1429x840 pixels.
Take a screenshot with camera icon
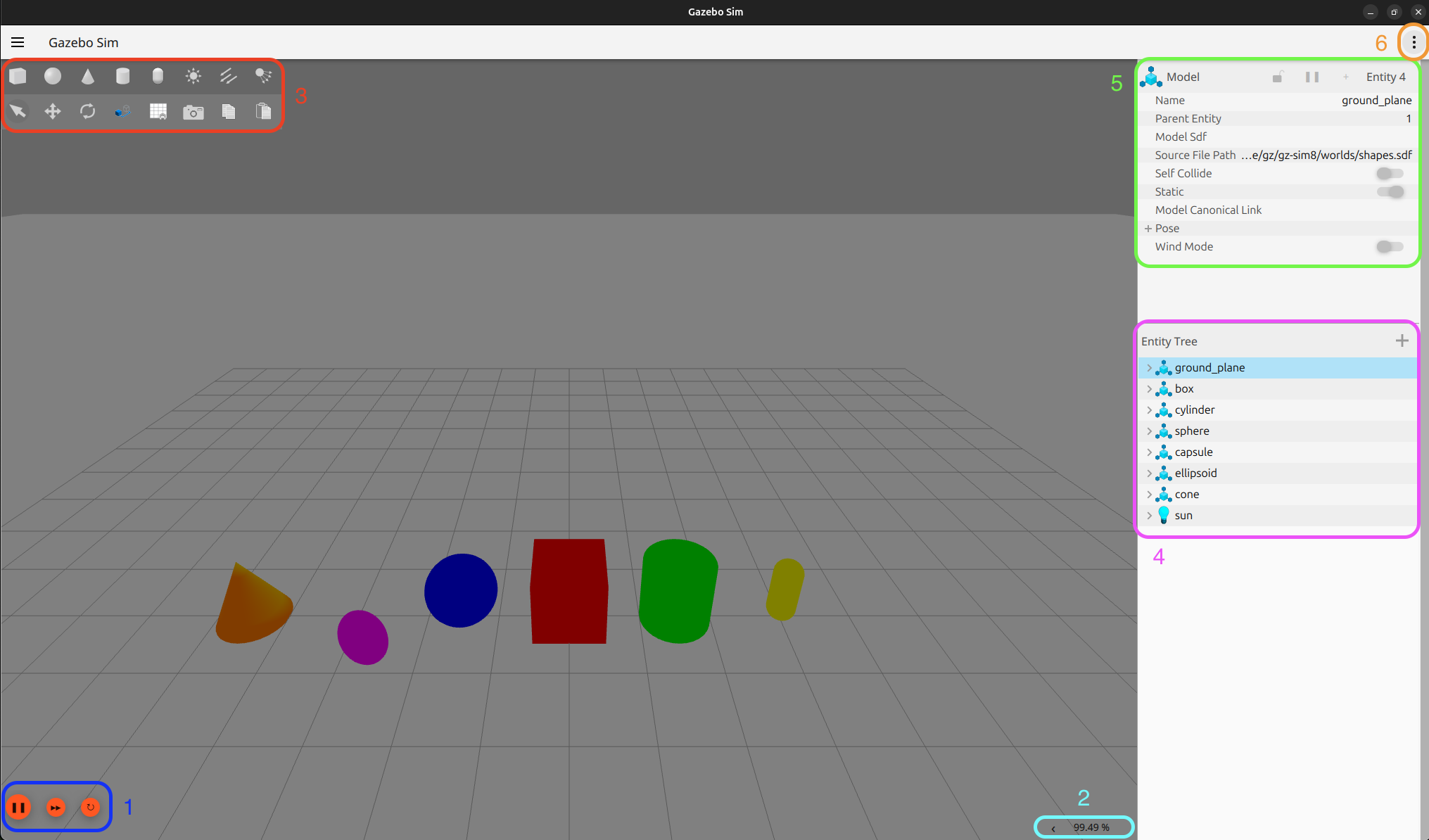pyautogui.click(x=193, y=112)
